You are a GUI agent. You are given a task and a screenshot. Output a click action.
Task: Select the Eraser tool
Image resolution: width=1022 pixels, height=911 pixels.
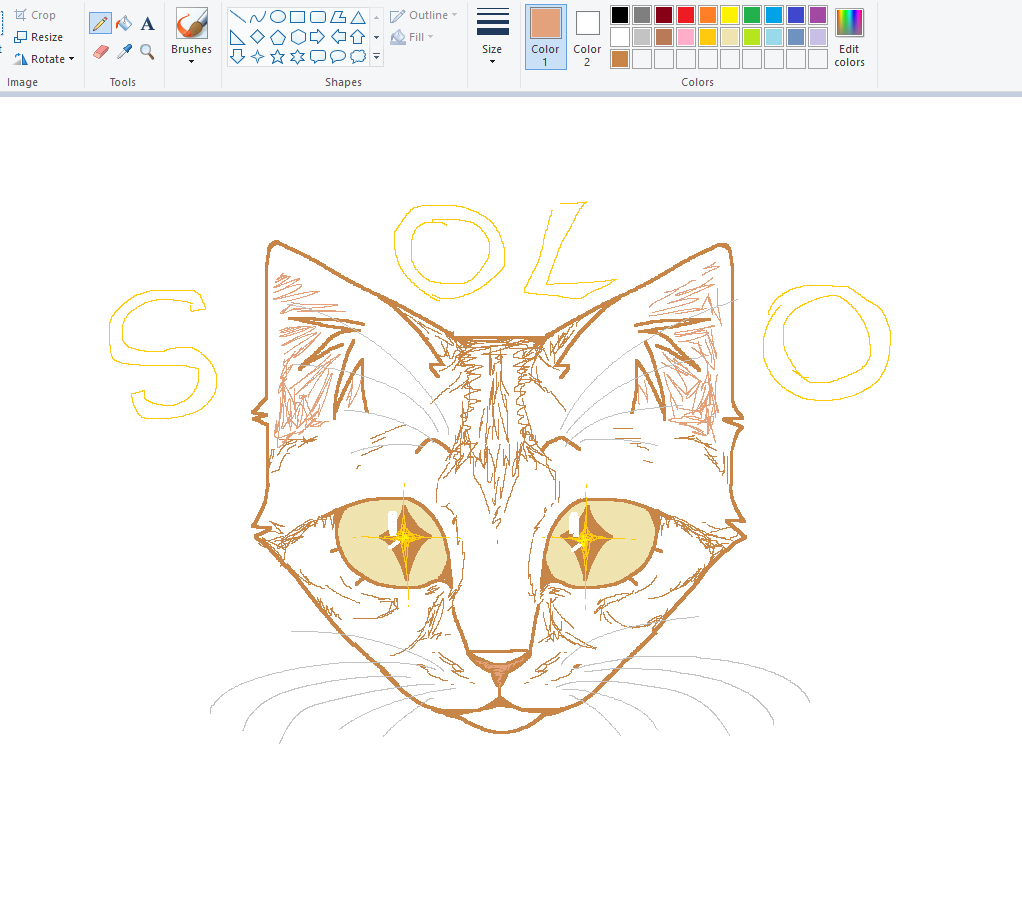pyautogui.click(x=100, y=51)
